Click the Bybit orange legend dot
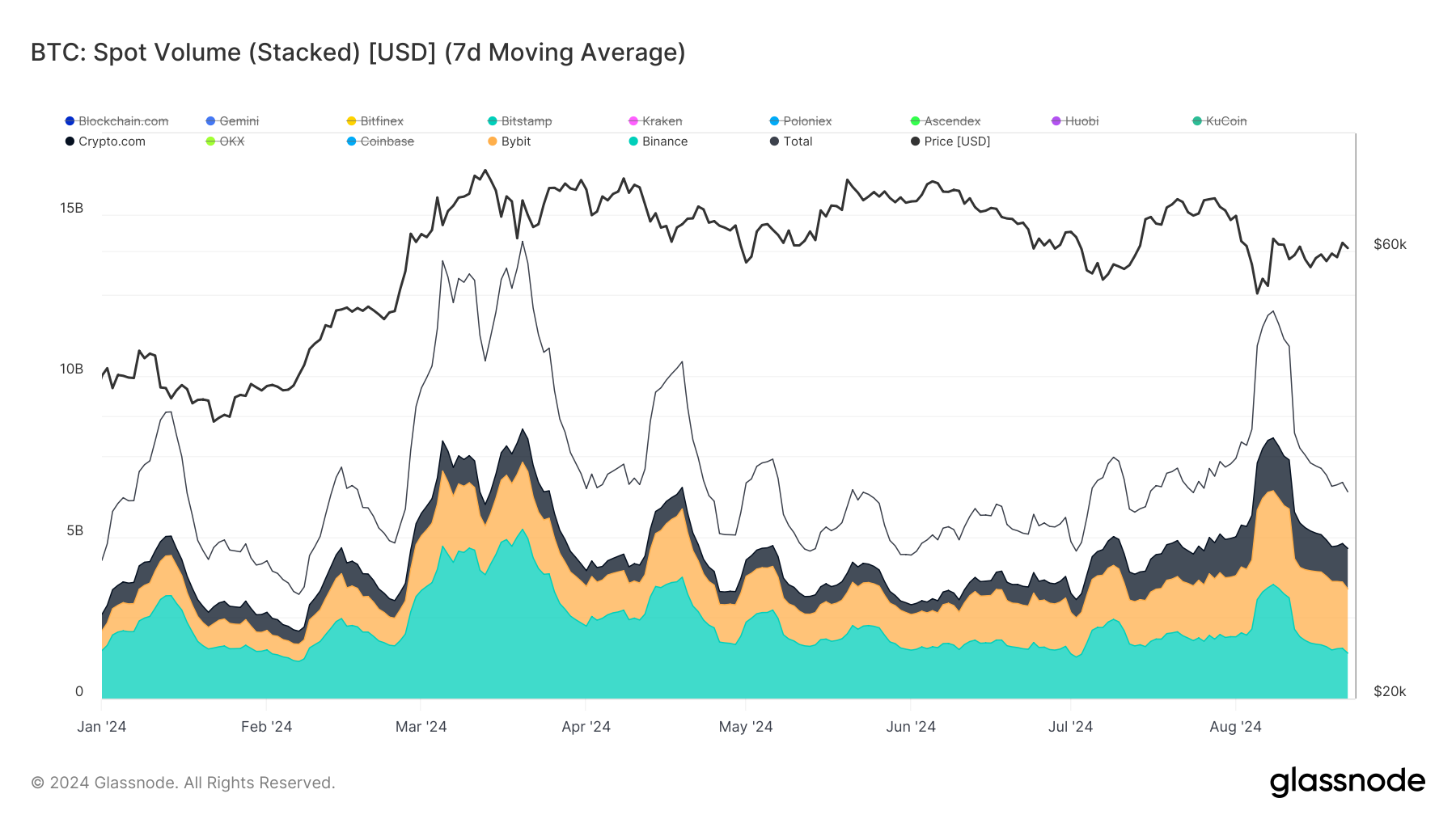Screen dimensions: 1456x819 coord(492,141)
